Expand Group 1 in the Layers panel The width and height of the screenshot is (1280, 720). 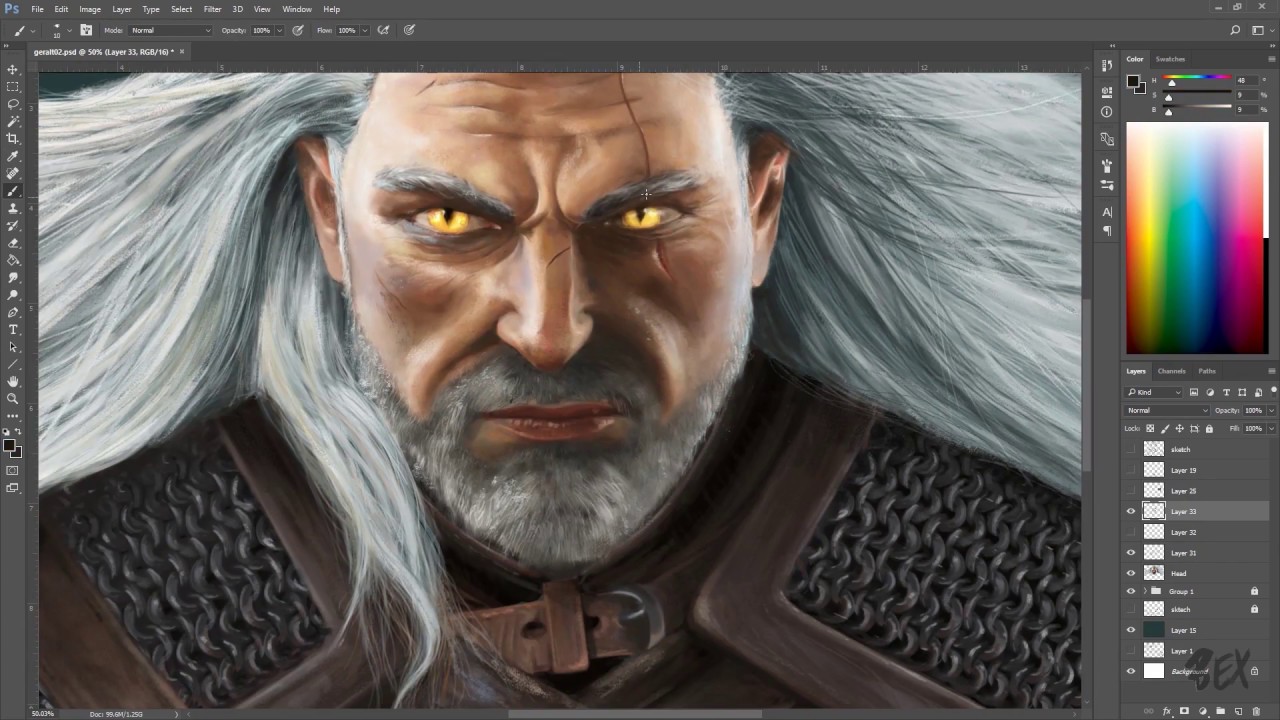point(1145,591)
